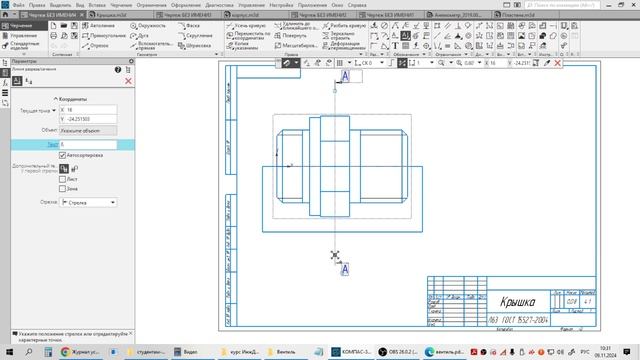Expand the Геометрия panel arrow
The image size is (640, 360).
click(x=216, y=54)
